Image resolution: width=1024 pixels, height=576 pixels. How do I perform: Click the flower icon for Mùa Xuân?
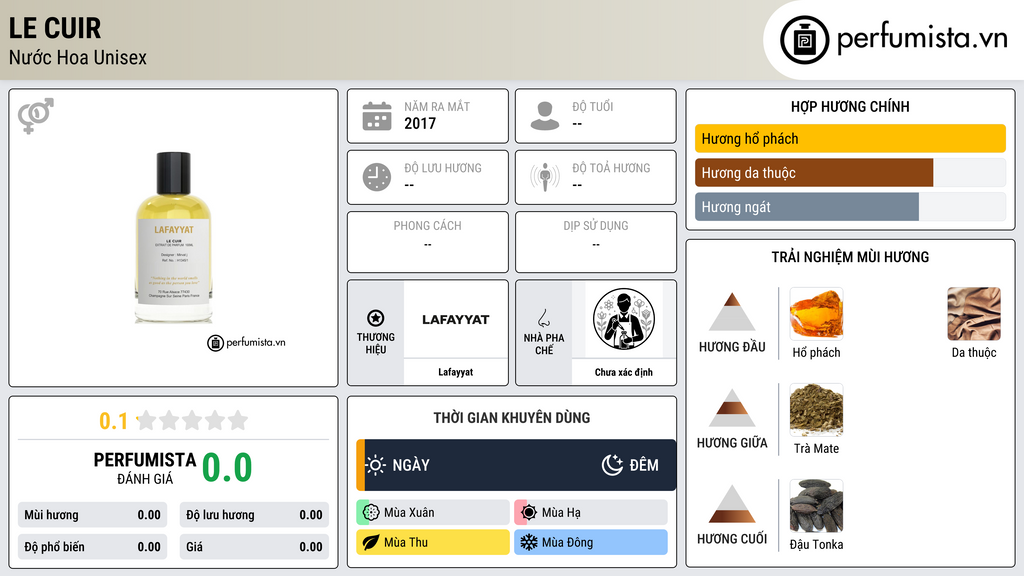pos(371,513)
